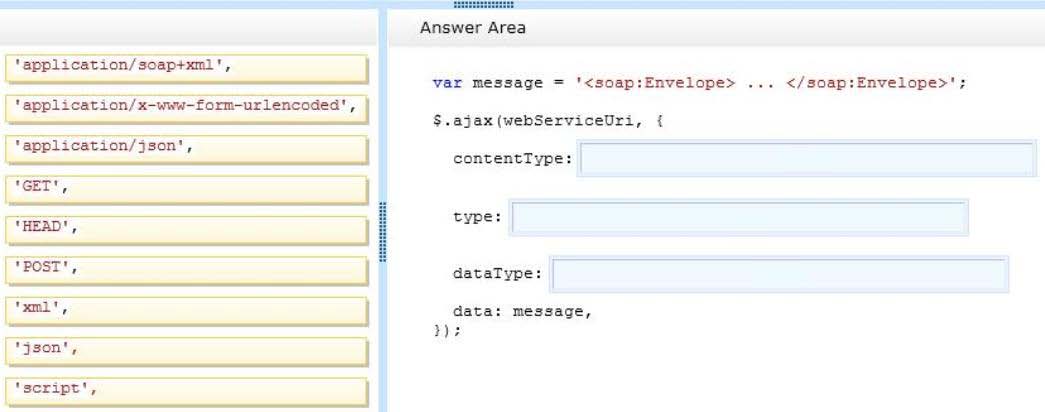Click the vertical splitter grip handle
1045x412 pixels.
[x=383, y=232]
